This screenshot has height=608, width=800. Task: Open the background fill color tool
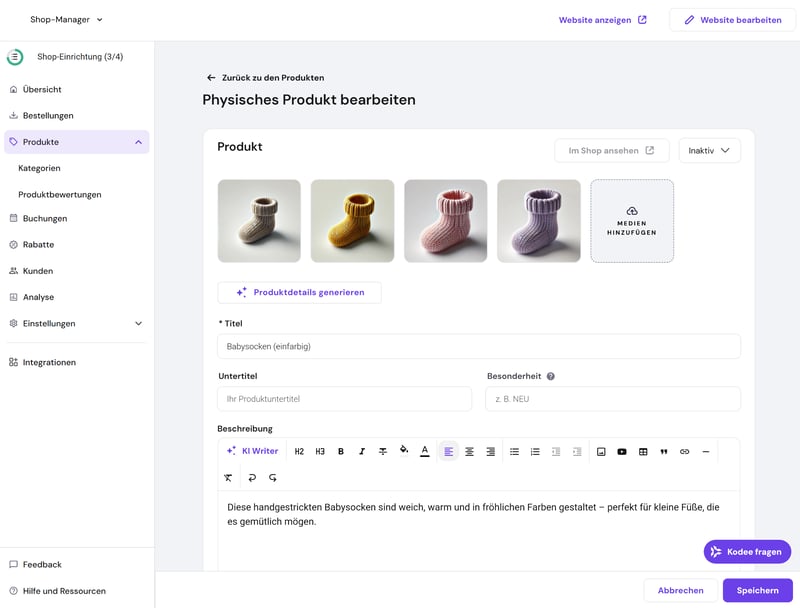click(404, 452)
